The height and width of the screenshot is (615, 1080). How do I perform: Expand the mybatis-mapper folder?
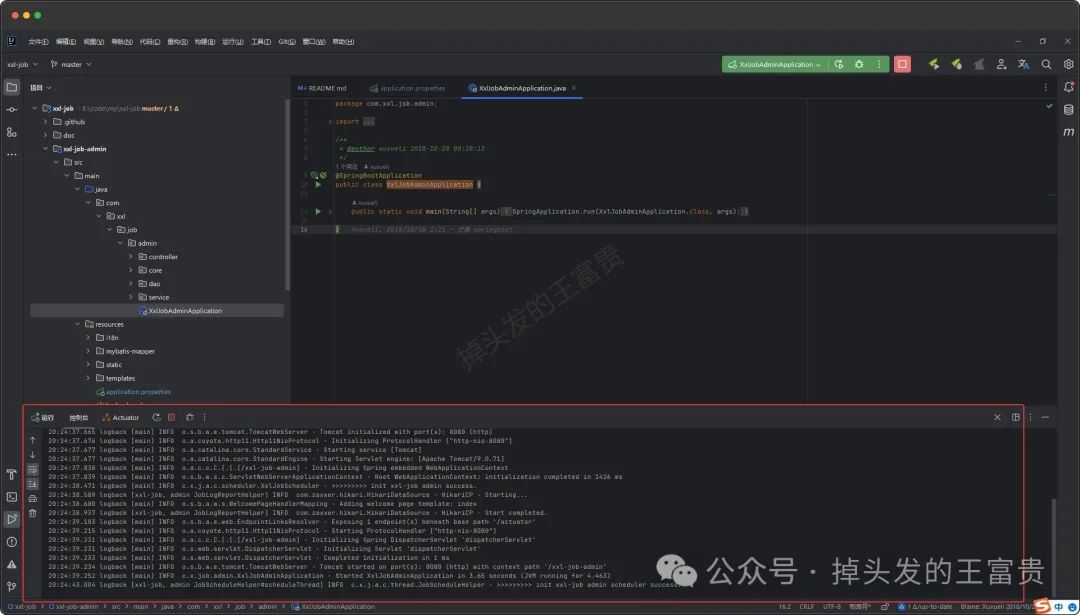[x=88, y=351]
